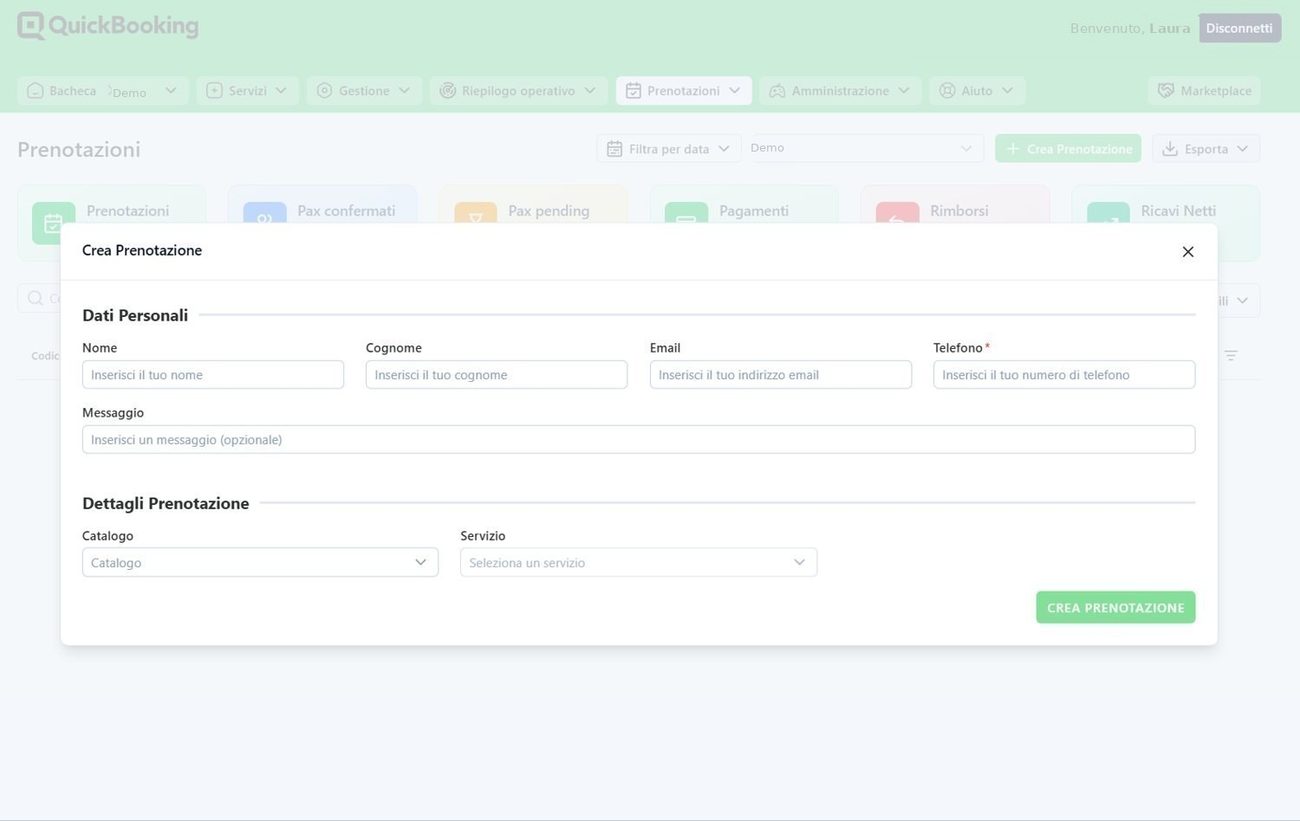Open the Seleziona un servizio dropdown
This screenshot has height=821, width=1300.
point(639,562)
